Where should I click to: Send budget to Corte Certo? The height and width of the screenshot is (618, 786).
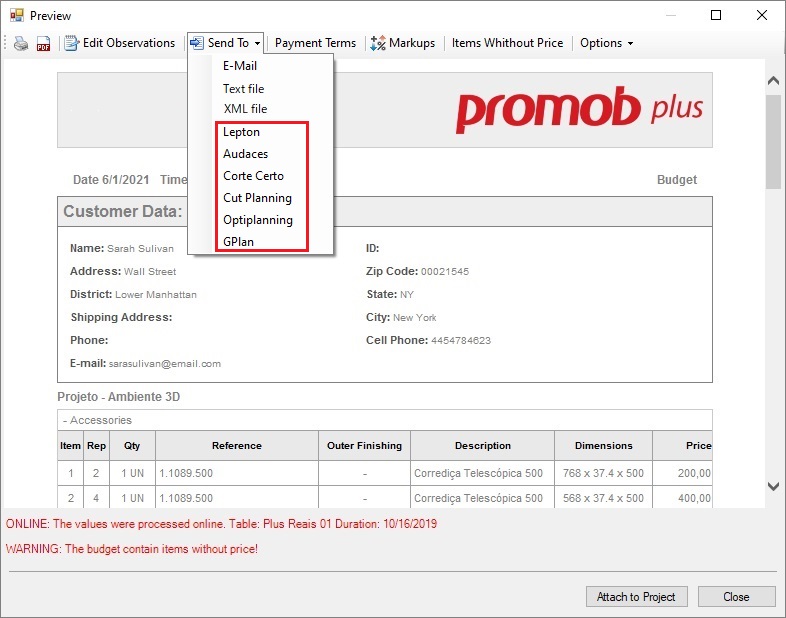pyautogui.click(x=253, y=176)
